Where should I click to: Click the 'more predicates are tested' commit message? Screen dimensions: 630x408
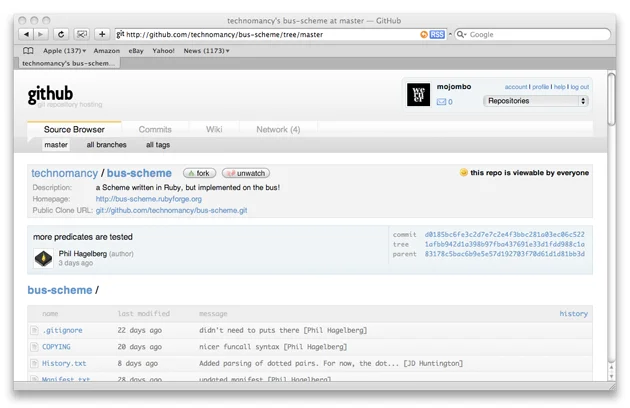tap(83, 237)
